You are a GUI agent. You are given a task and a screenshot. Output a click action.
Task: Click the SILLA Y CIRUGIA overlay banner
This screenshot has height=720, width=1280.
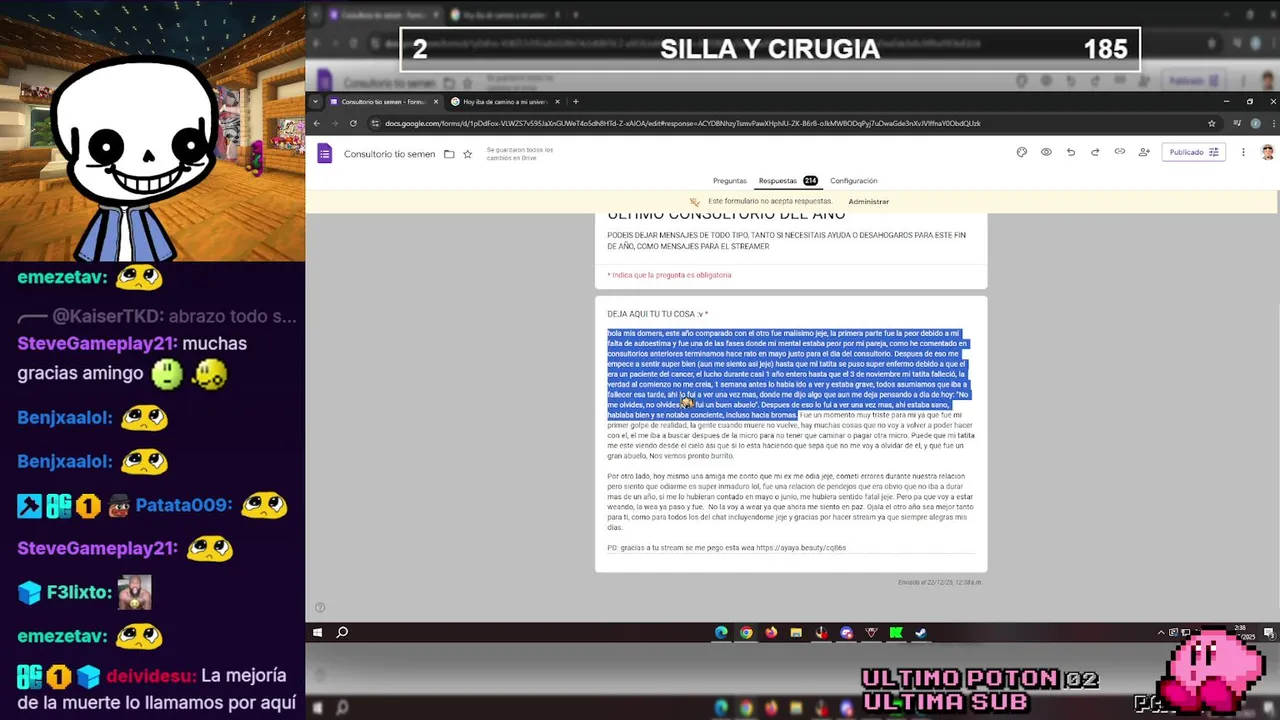[x=770, y=49]
